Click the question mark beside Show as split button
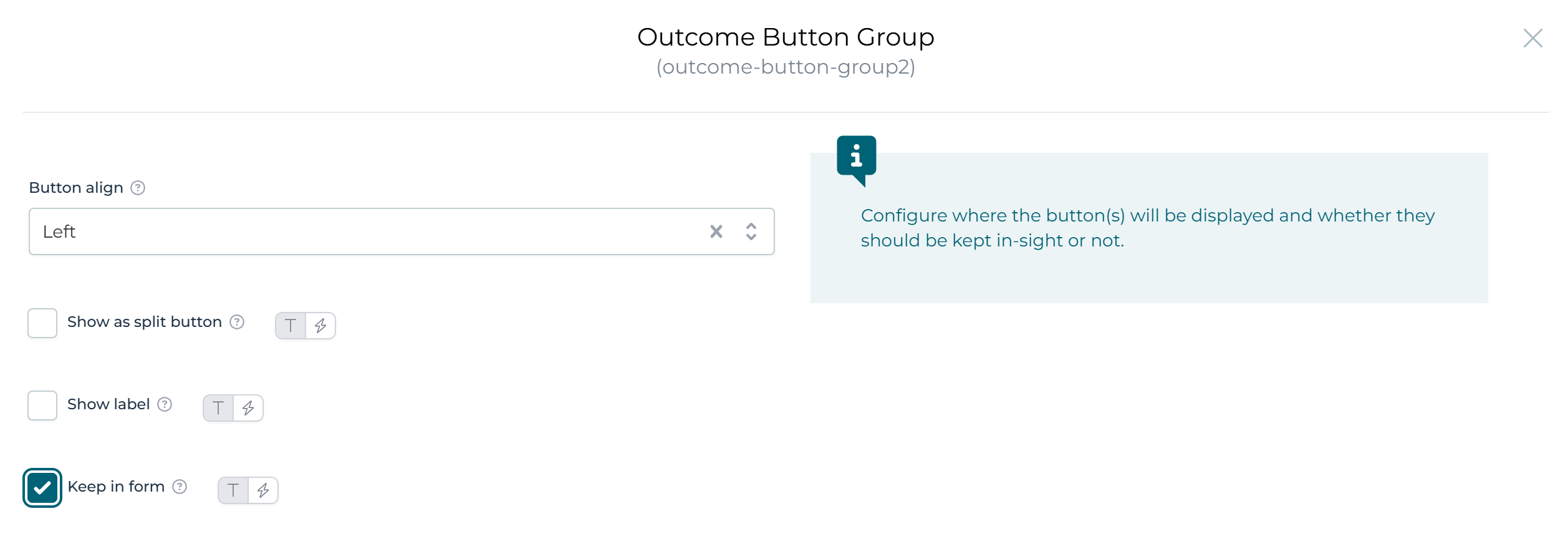 pyautogui.click(x=236, y=323)
